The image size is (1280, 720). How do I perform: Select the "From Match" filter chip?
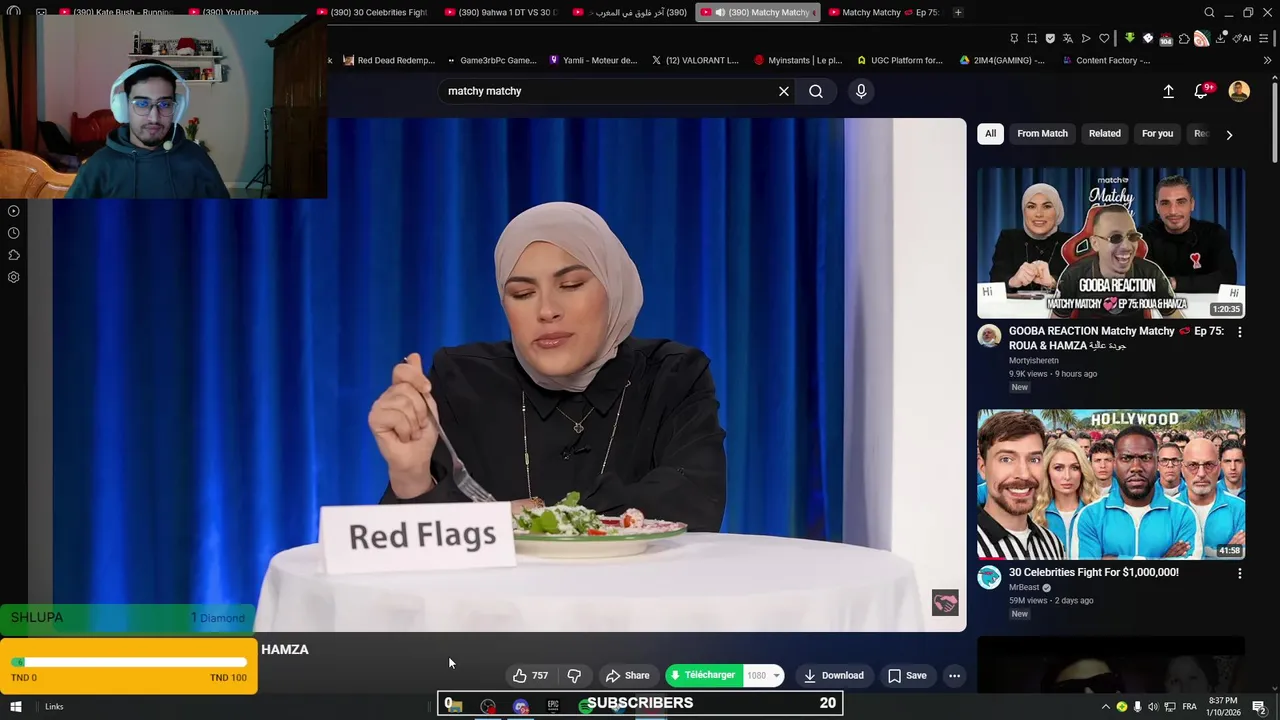click(1042, 133)
